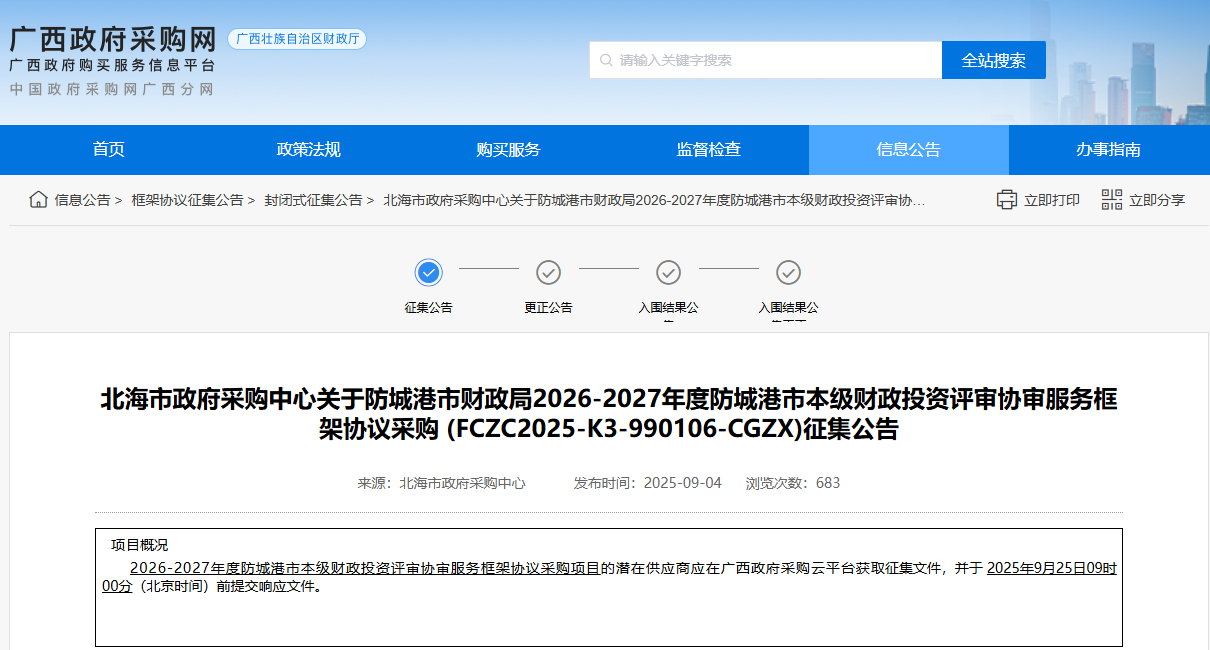1210x650 pixels.
Task: Click the 全站搜索 search button
Action: [993, 59]
